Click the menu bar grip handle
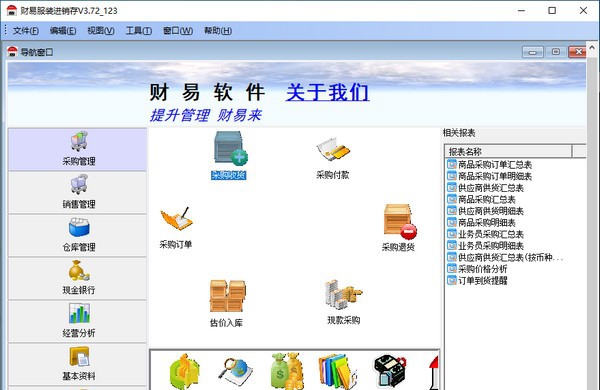Viewport: 600px width, 390px height. [x=6, y=31]
